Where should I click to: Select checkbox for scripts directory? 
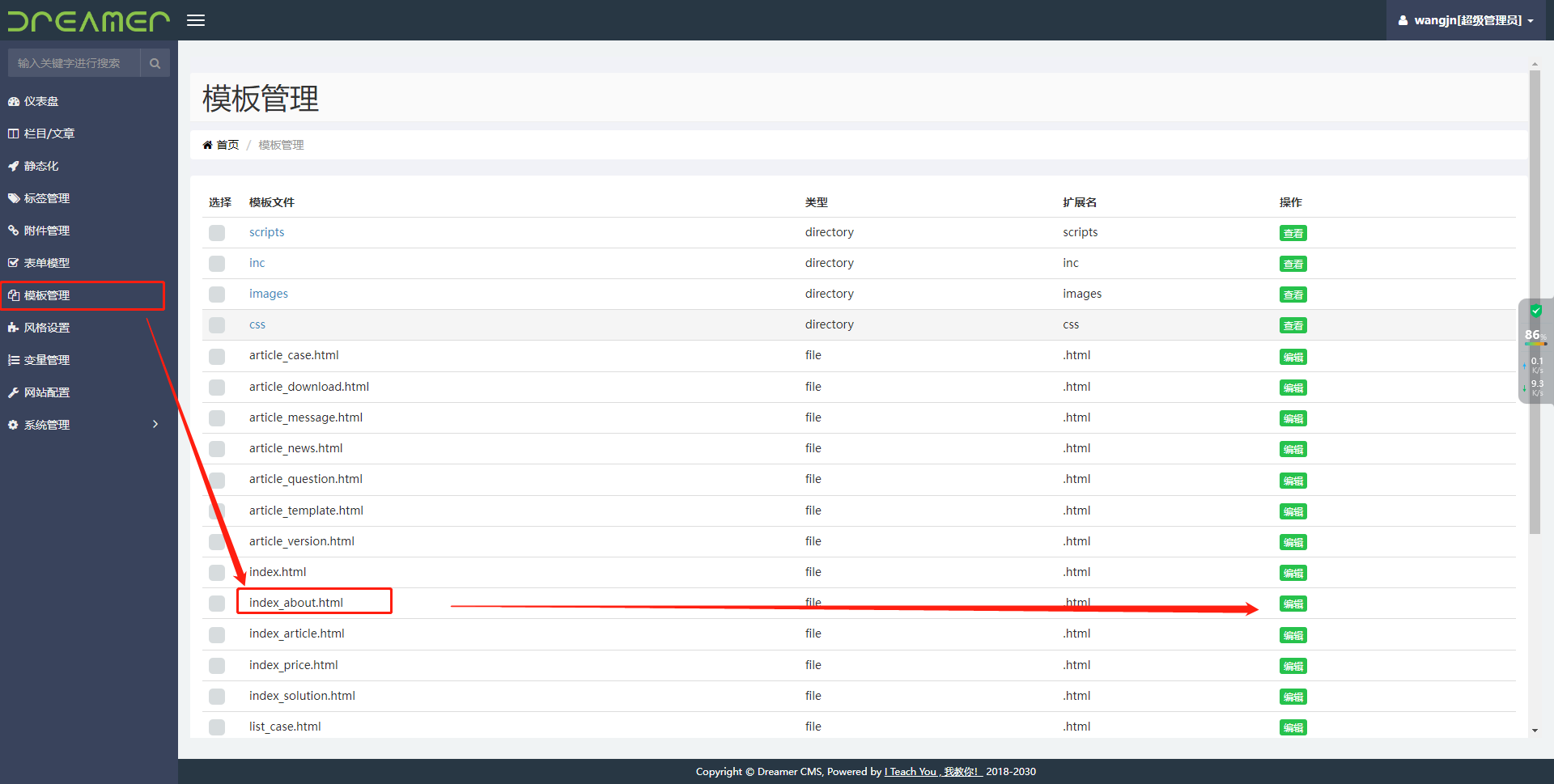pos(217,233)
